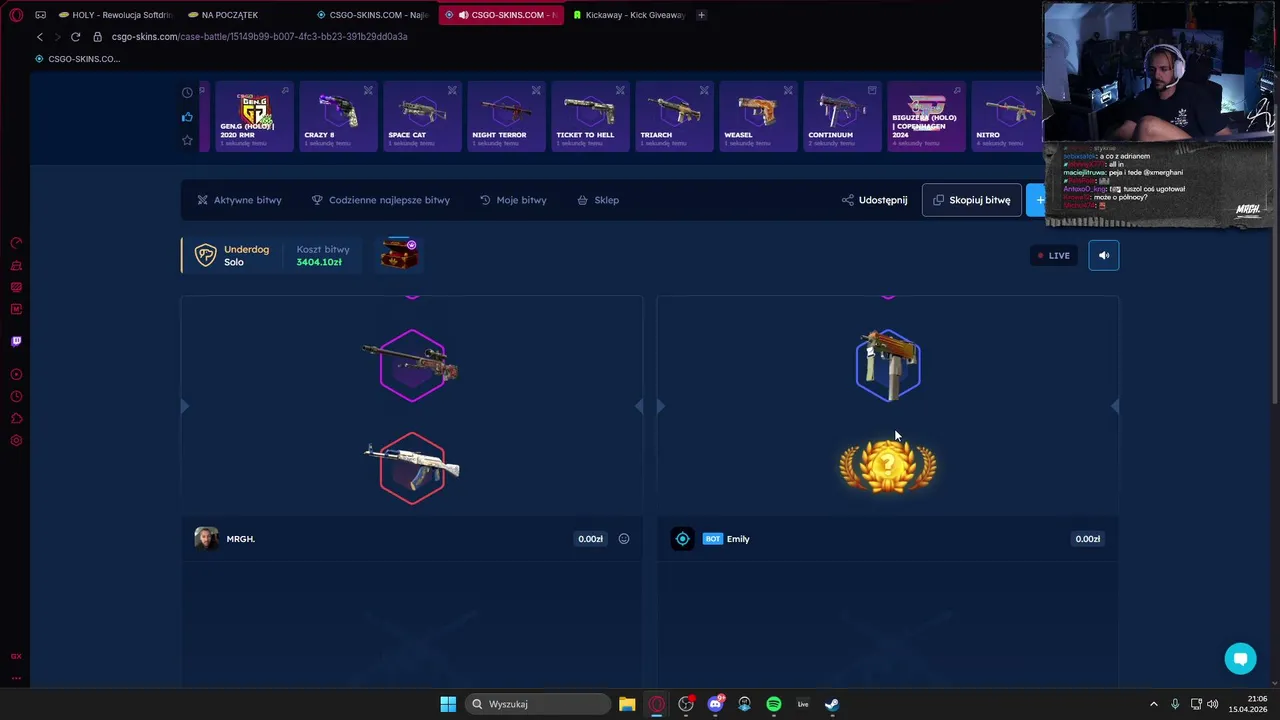Open the Opera main menu icon
1280x720 pixels.
coord(16,15)
